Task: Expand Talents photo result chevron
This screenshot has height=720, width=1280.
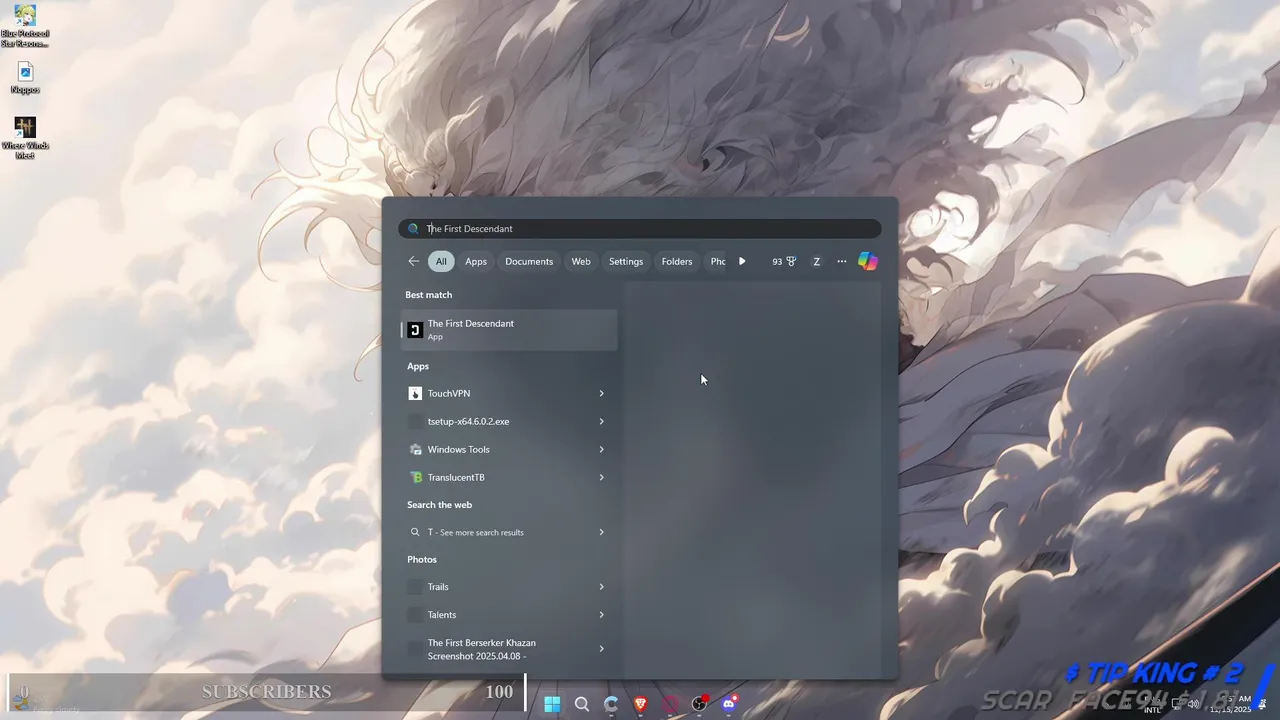Action: 601,615
